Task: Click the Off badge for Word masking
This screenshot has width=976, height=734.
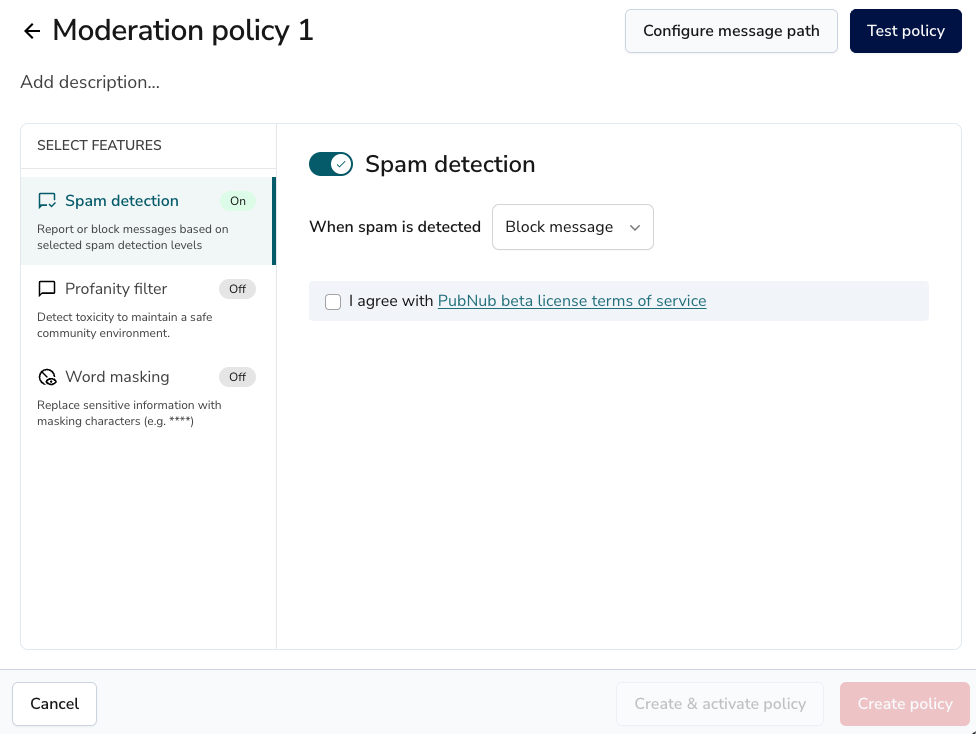Action: (237, 377)
